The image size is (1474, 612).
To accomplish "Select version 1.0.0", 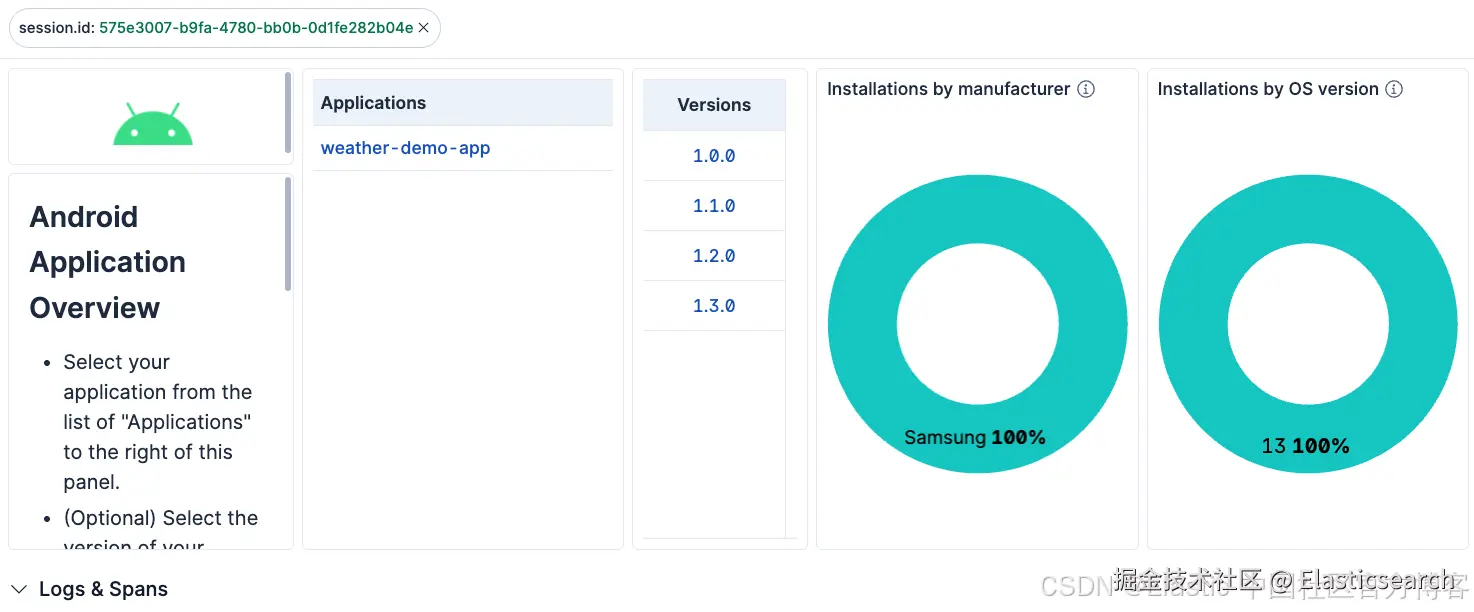I will [x=714, y=156].
